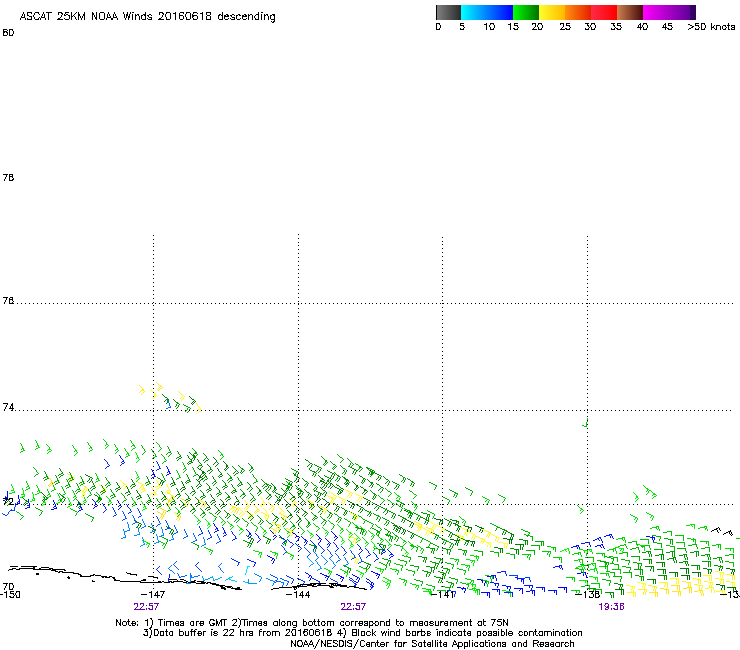Screen dimensions: 740x650
Task: Click the latitude label '80' at top left
Action: [8, 33]
